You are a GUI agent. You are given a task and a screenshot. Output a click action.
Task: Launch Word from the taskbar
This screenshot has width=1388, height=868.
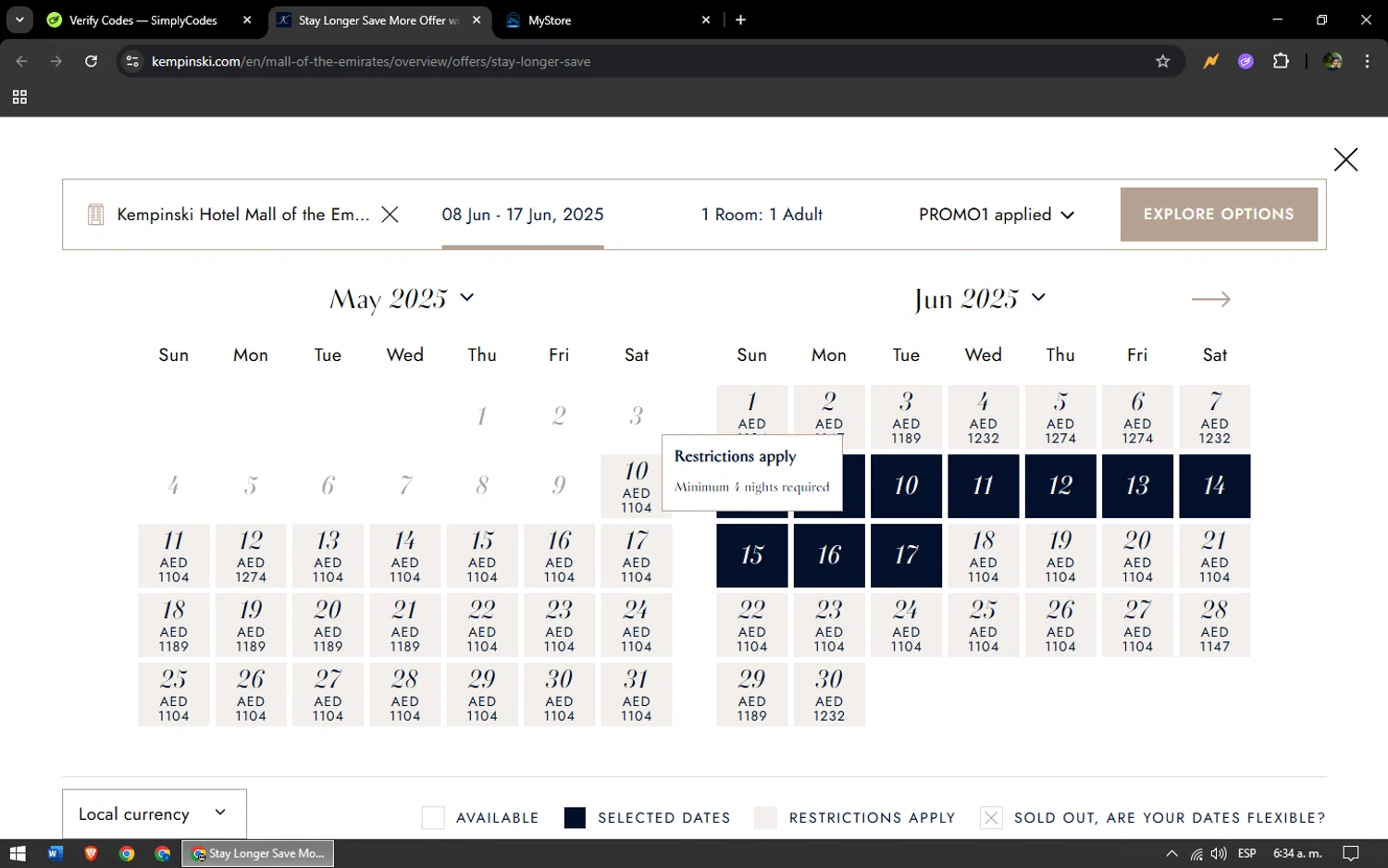click(55, 853)
